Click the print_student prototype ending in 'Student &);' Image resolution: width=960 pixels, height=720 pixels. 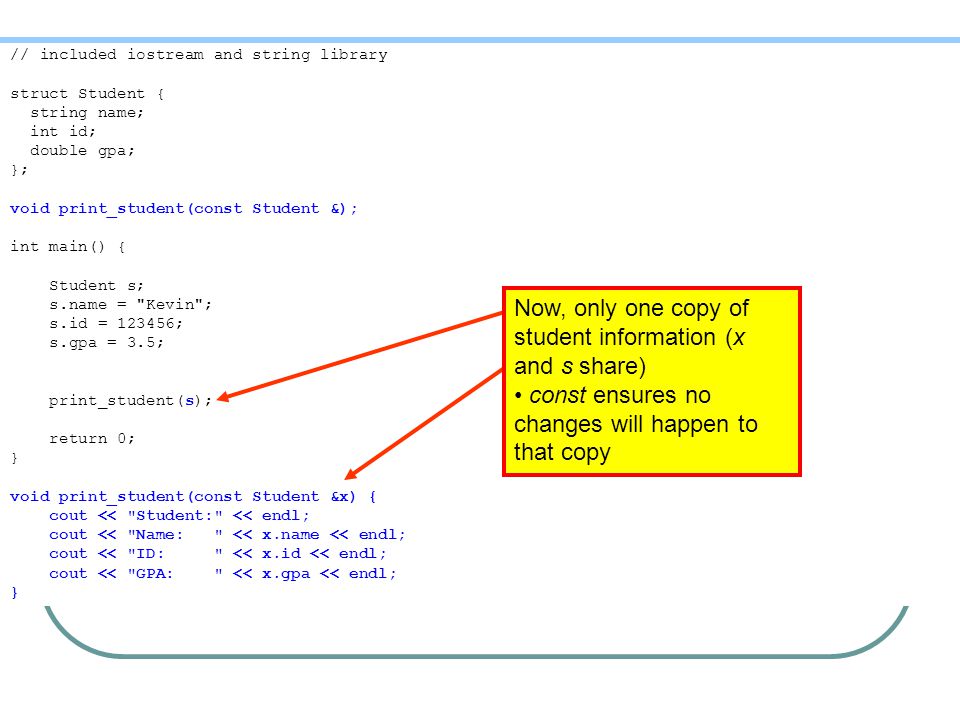pyautogui.click(x=184, y=209)
